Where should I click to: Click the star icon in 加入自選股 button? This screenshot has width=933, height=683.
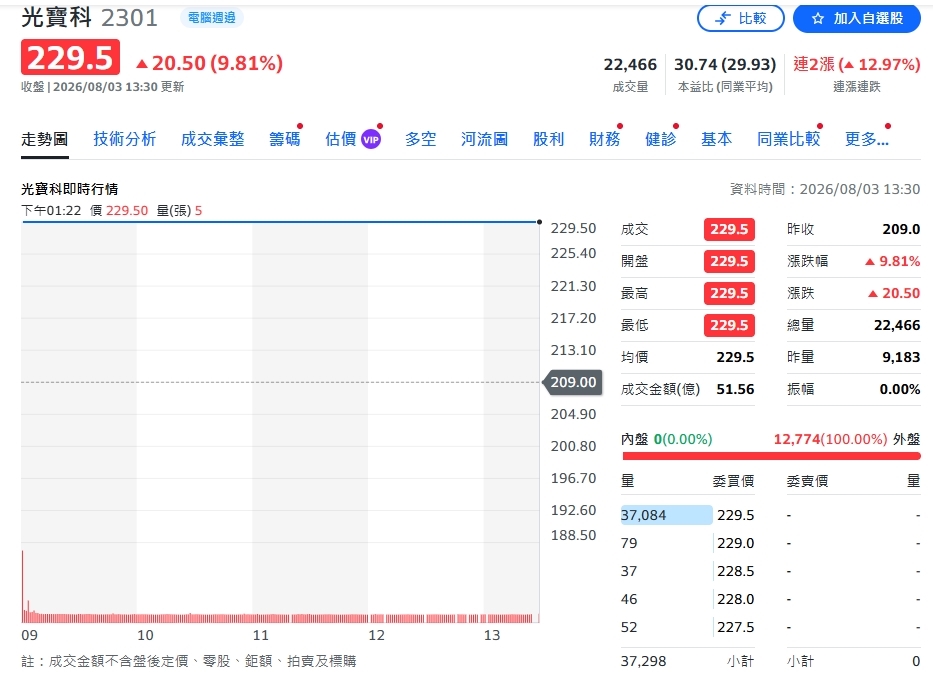[x=818, y=18]
